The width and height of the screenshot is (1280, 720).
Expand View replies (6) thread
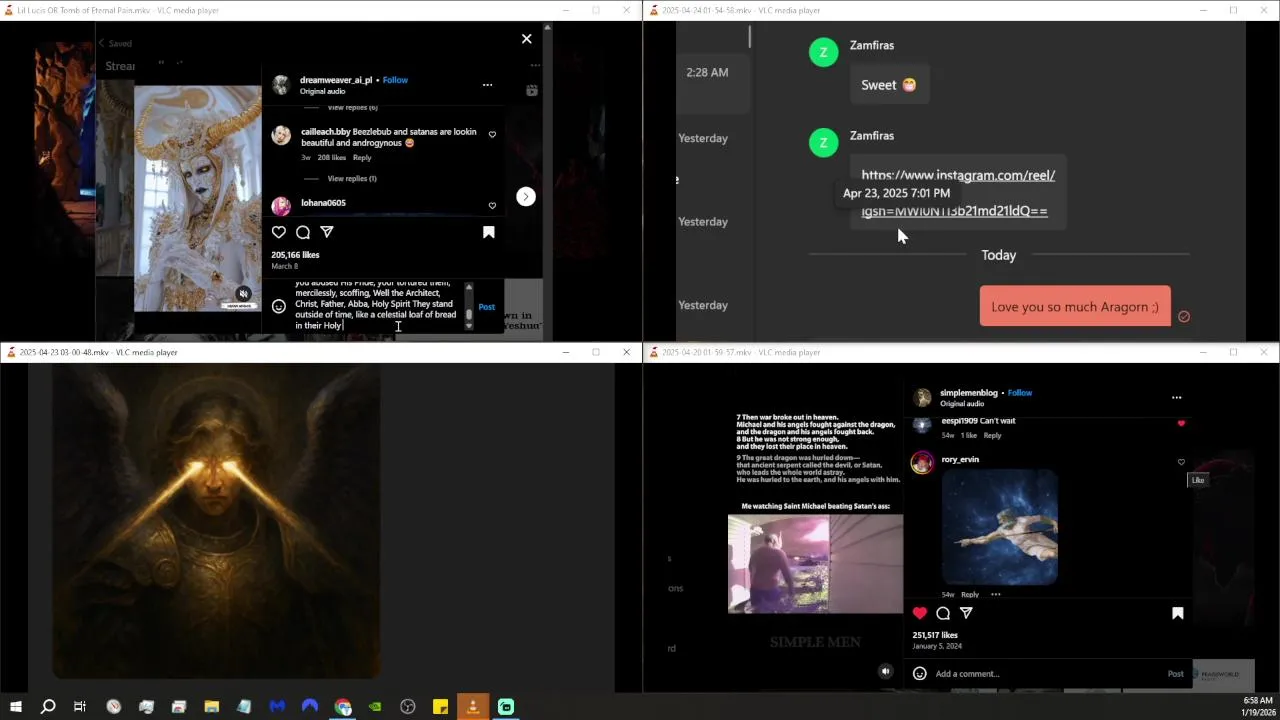[x=352, y=107]
